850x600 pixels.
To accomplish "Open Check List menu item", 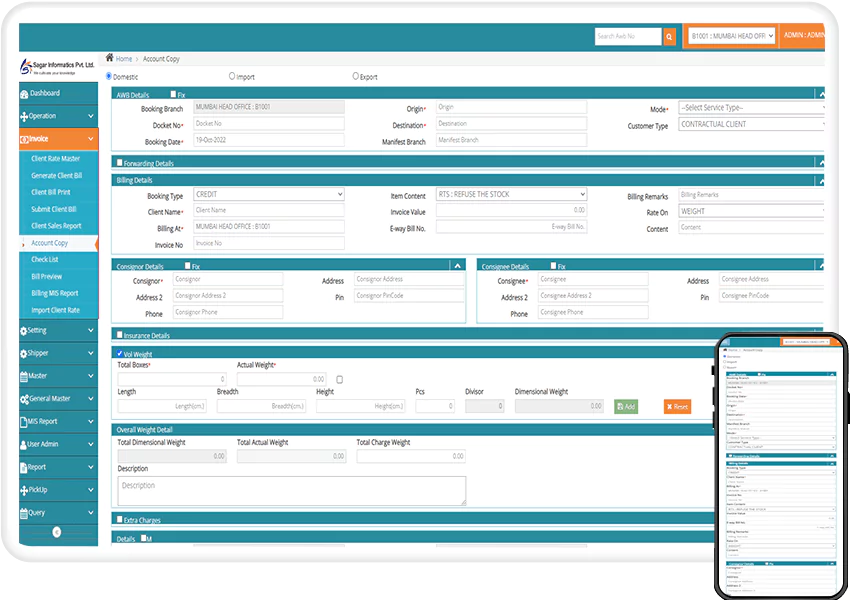I will tap(44, 260).
